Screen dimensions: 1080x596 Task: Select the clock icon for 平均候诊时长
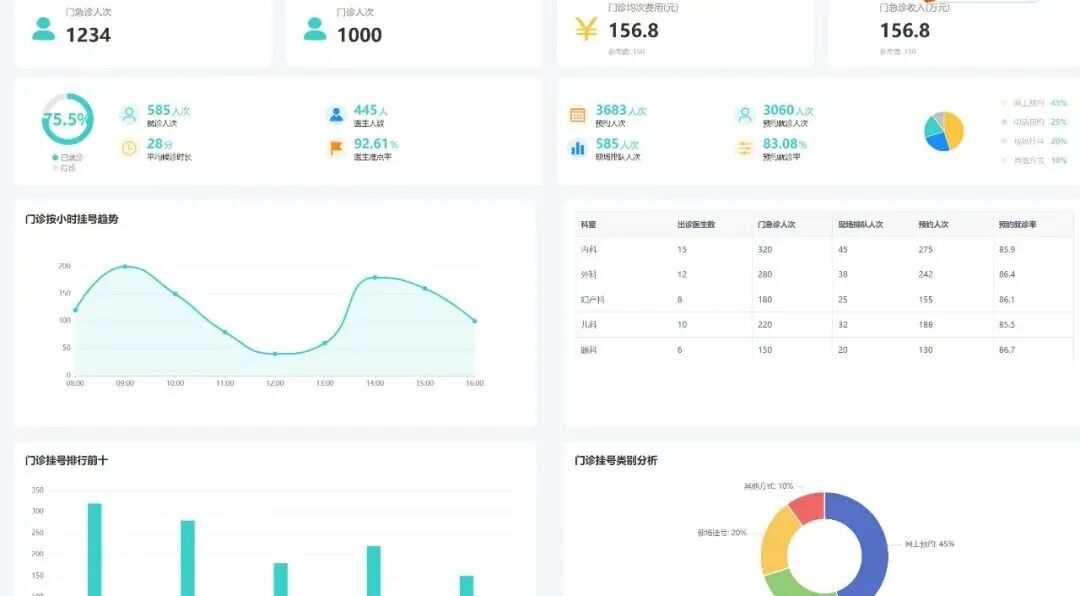[x=128, y=149]
